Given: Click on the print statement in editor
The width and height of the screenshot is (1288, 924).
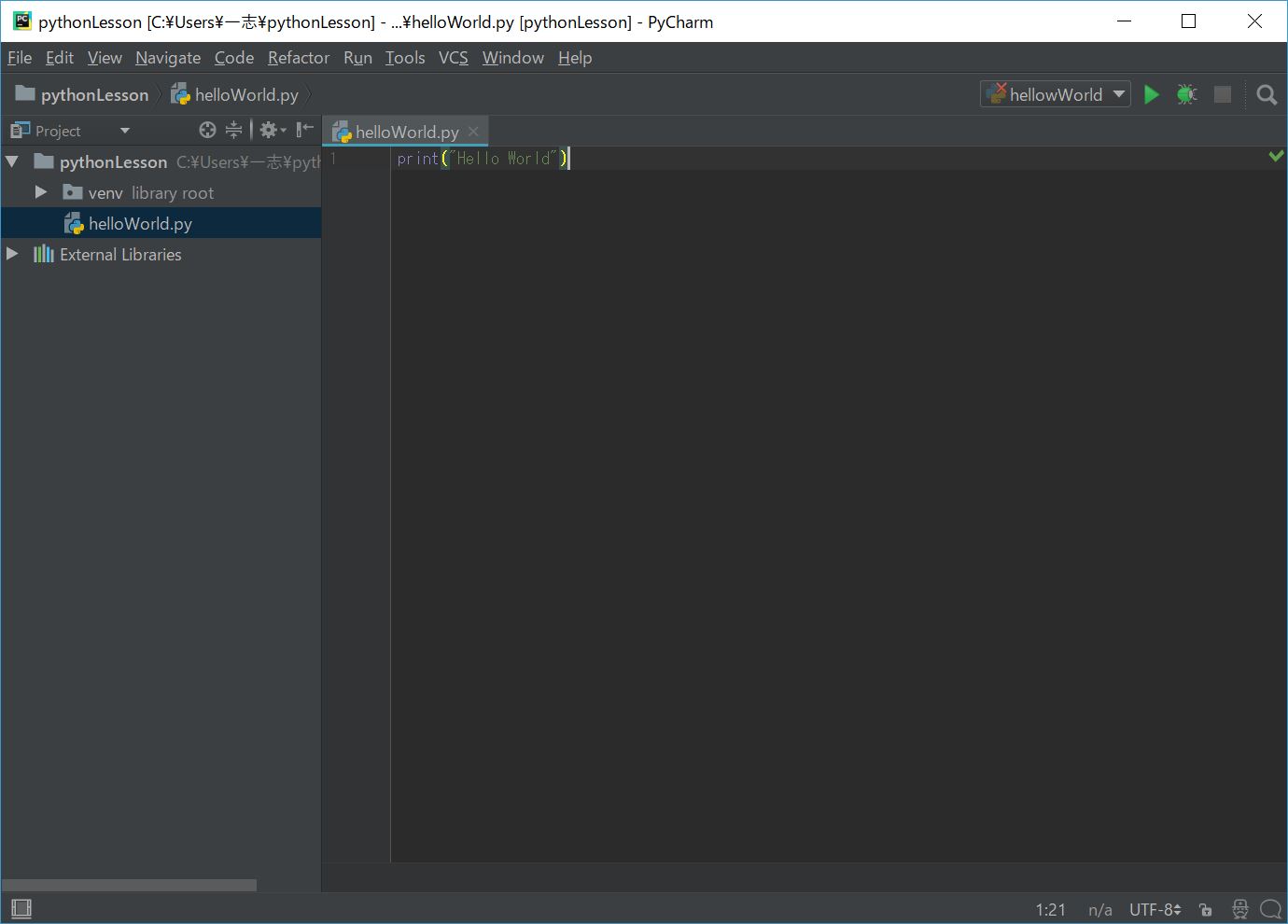Looking at the screenshot, I should [x=483, y=159].
